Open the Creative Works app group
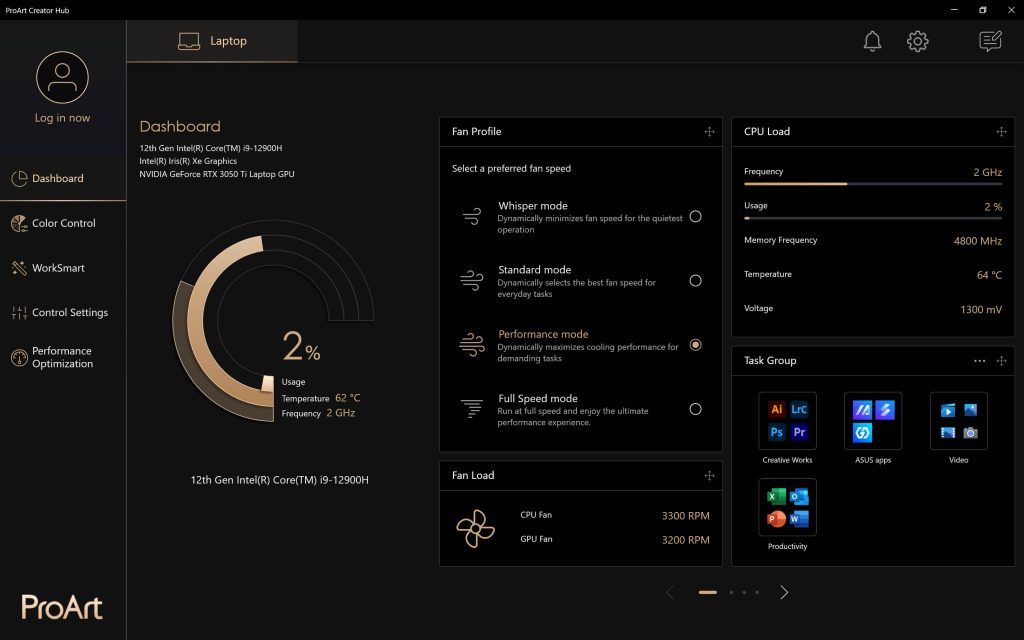Image resolution: width=1024 pixels, height=640 pixels. tap(788, 421)
